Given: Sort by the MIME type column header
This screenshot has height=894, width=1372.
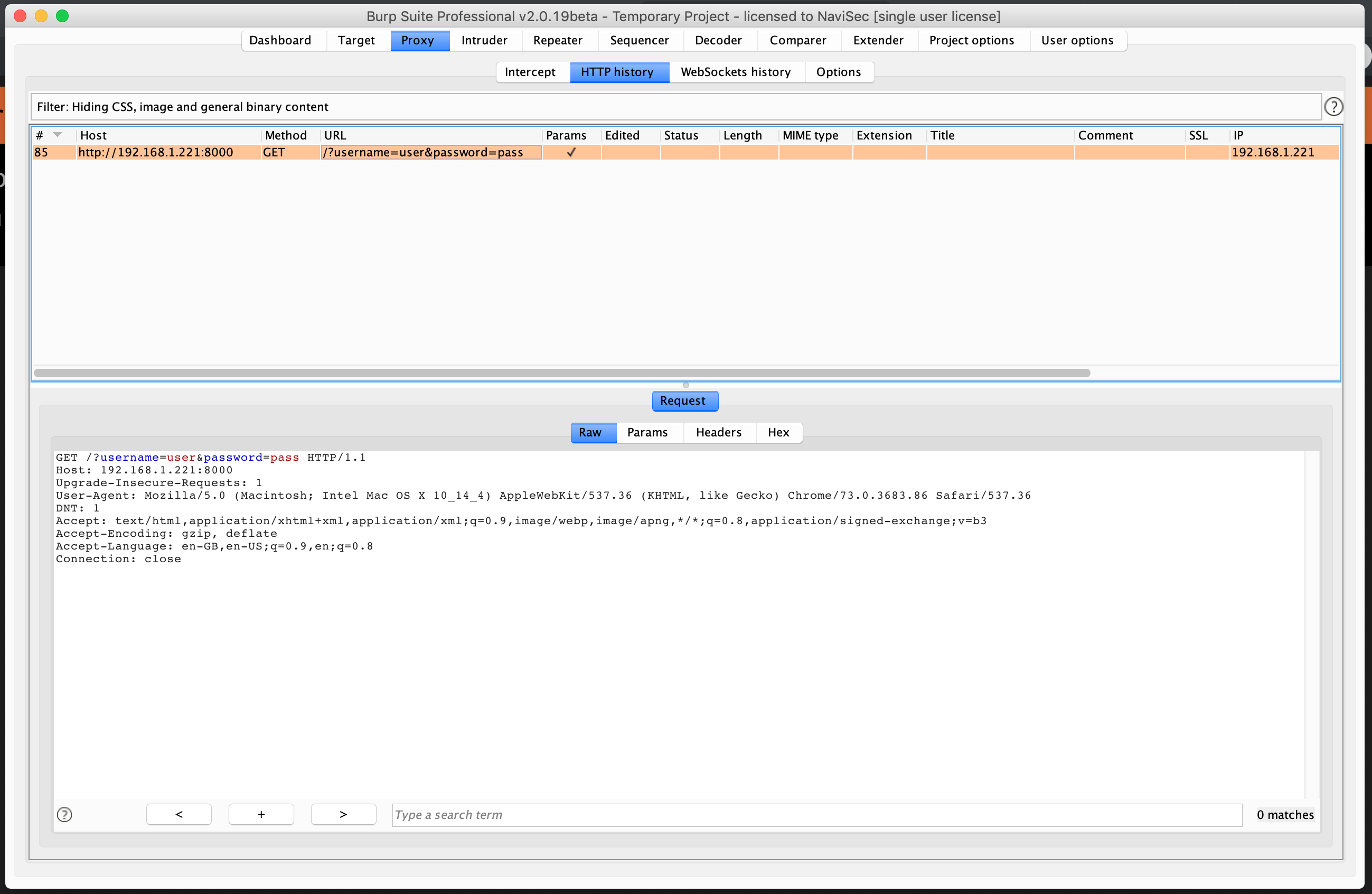Looking at the screenshot, I should click(815, 136).
